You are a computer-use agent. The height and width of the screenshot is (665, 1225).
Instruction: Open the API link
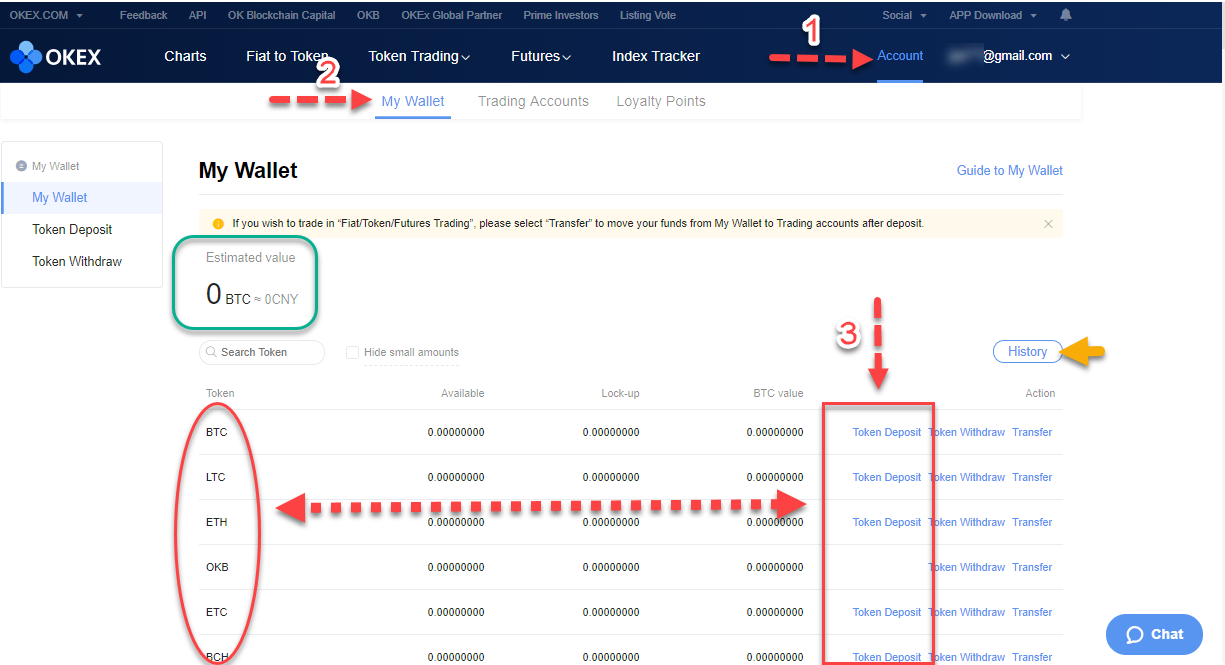click(198, 15)
